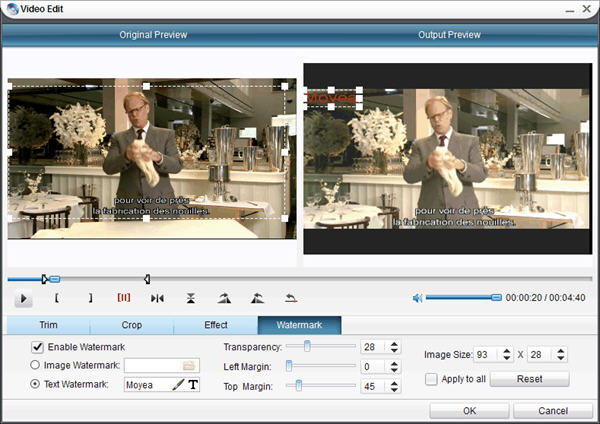Viewport: 600px width, 424px height.
Task: Increase image height 28 up arrow
Action: (561, 351)
